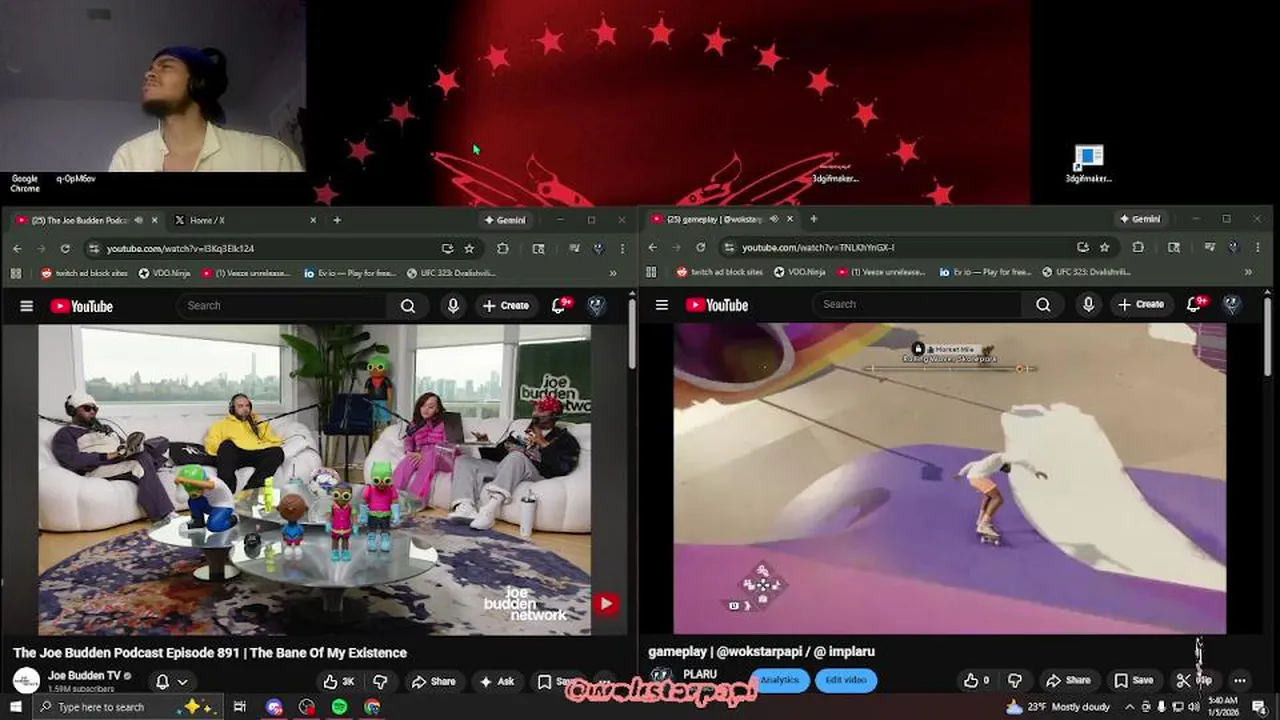1280x720 pixels.
Task: Open account avatar menu in right YouTube
Action: [x=1232, y=305]
